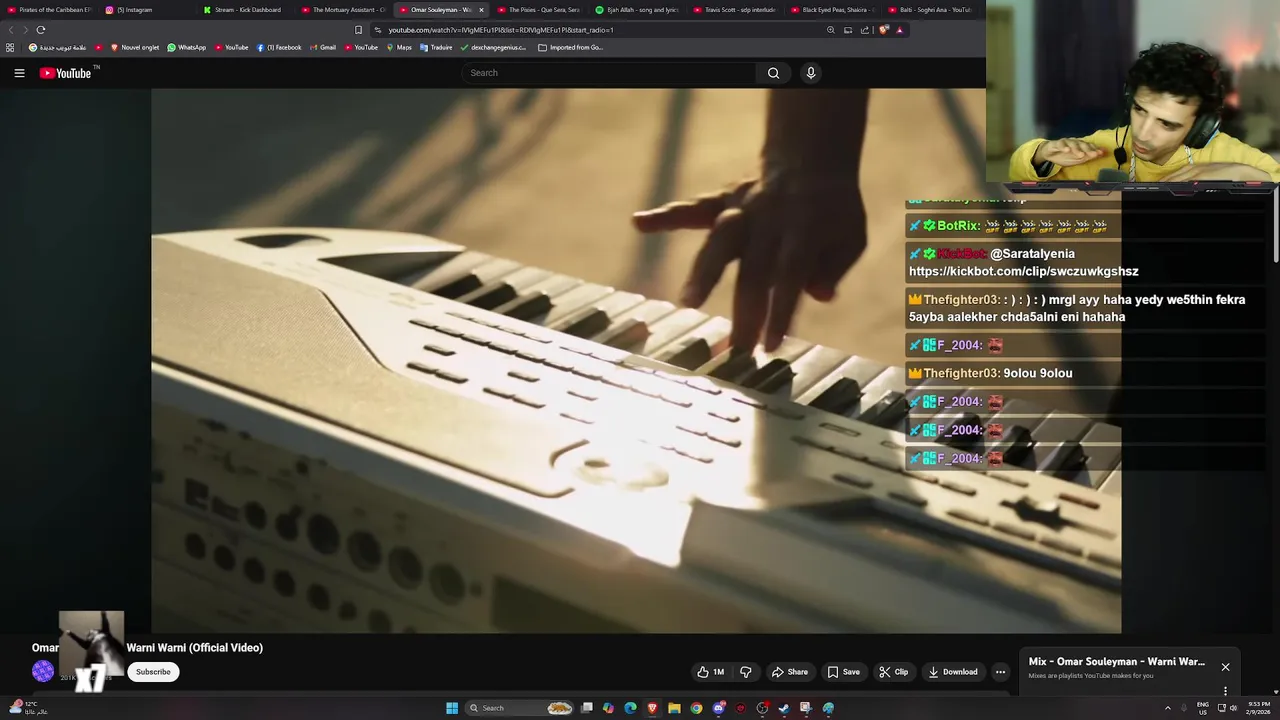
Task: Switch to the Stream - Kick Dashboard tab
Action: point(247,10)
